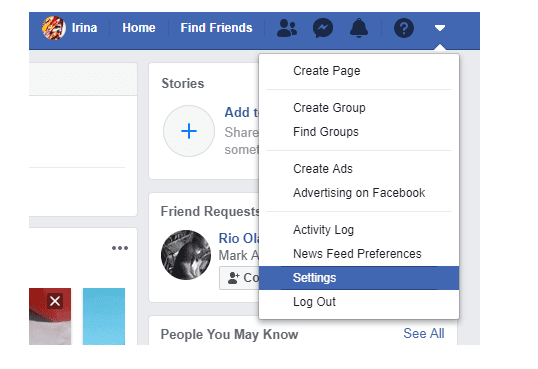Go to Irina's profile name link
This screenshot has width=538, height=369.
click(84, 28)
